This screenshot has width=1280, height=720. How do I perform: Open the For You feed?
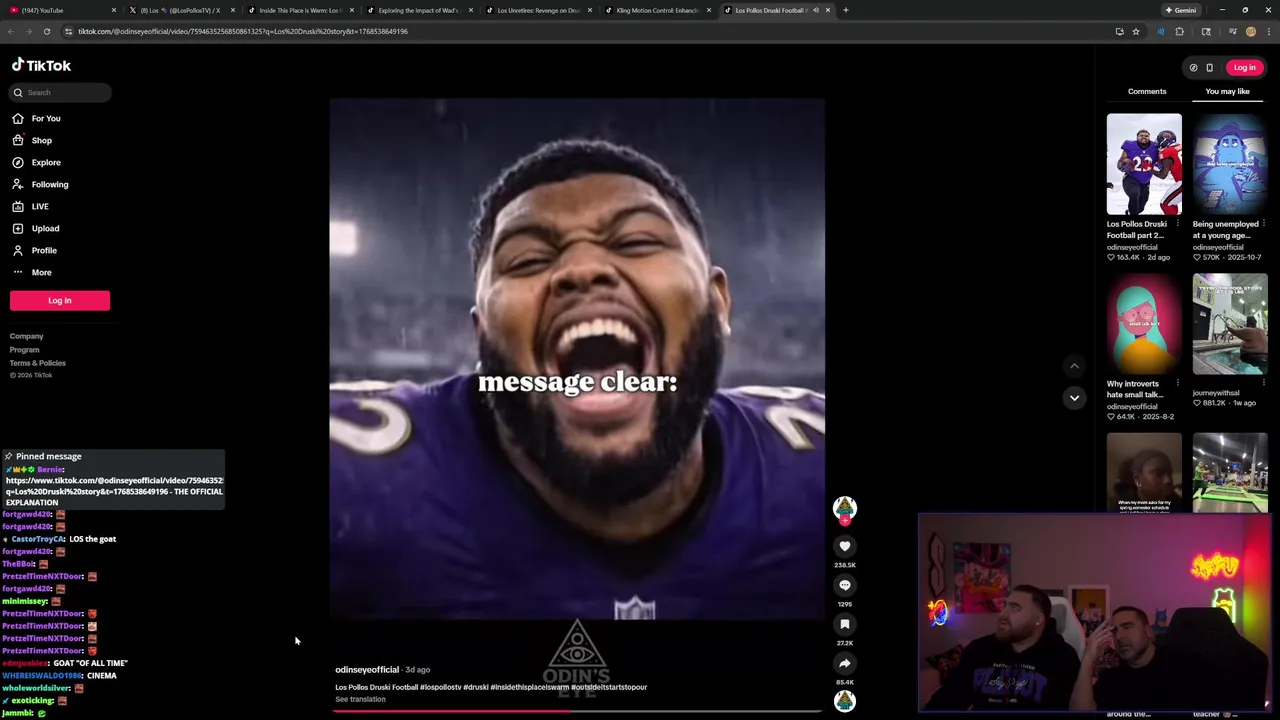click(x=46, y=118)
